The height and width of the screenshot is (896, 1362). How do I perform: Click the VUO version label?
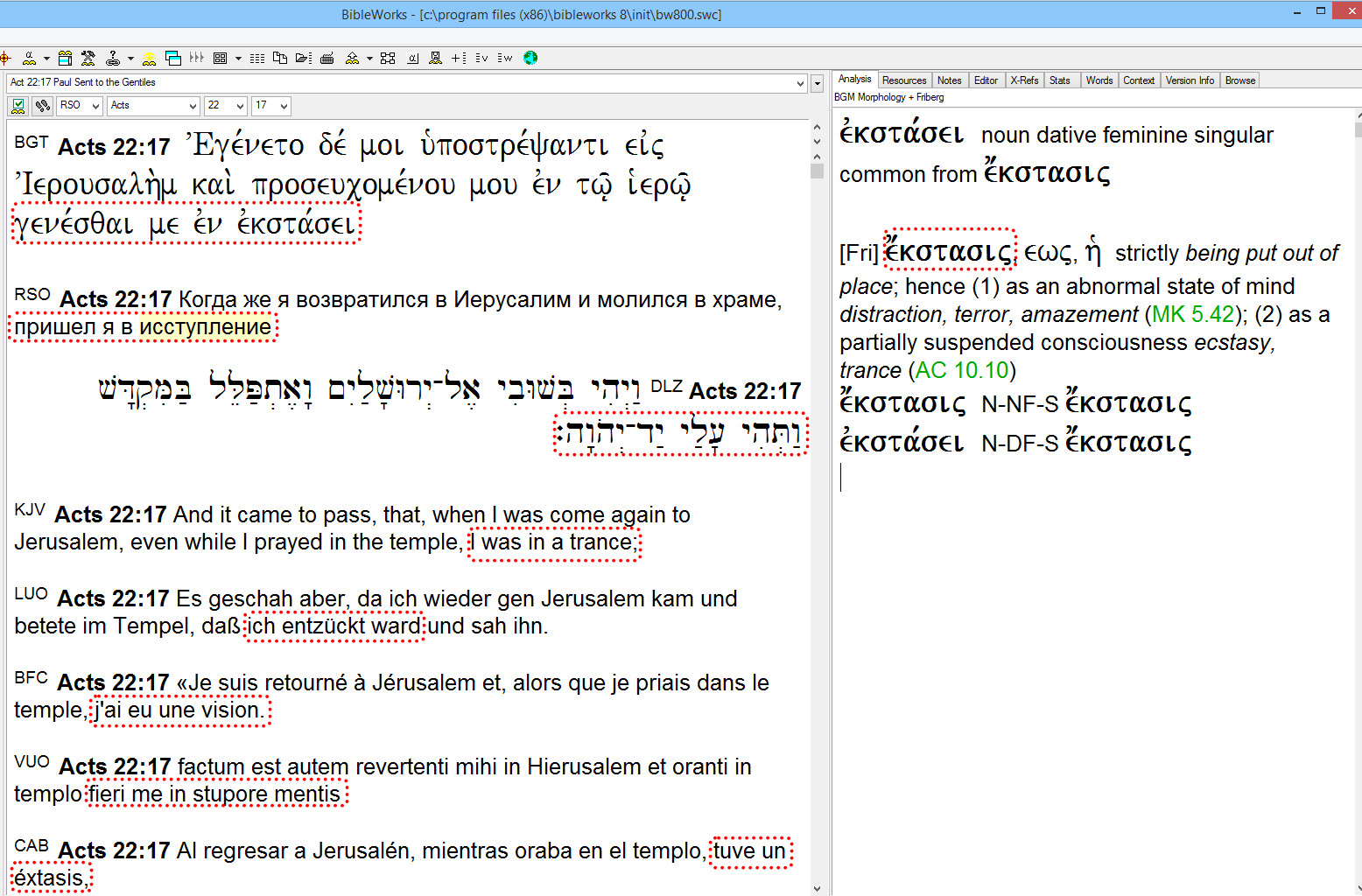[32, 761]
